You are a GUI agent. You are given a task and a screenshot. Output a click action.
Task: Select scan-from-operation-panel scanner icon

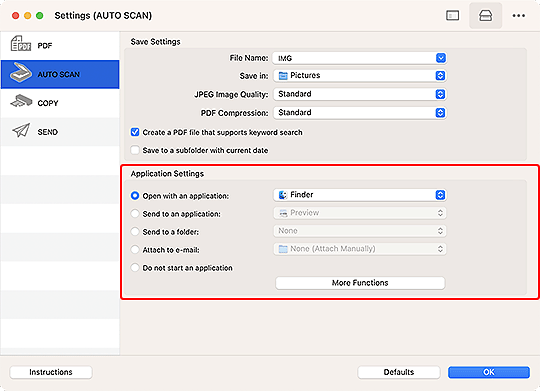pyautogui.click(x=485, y=16)
